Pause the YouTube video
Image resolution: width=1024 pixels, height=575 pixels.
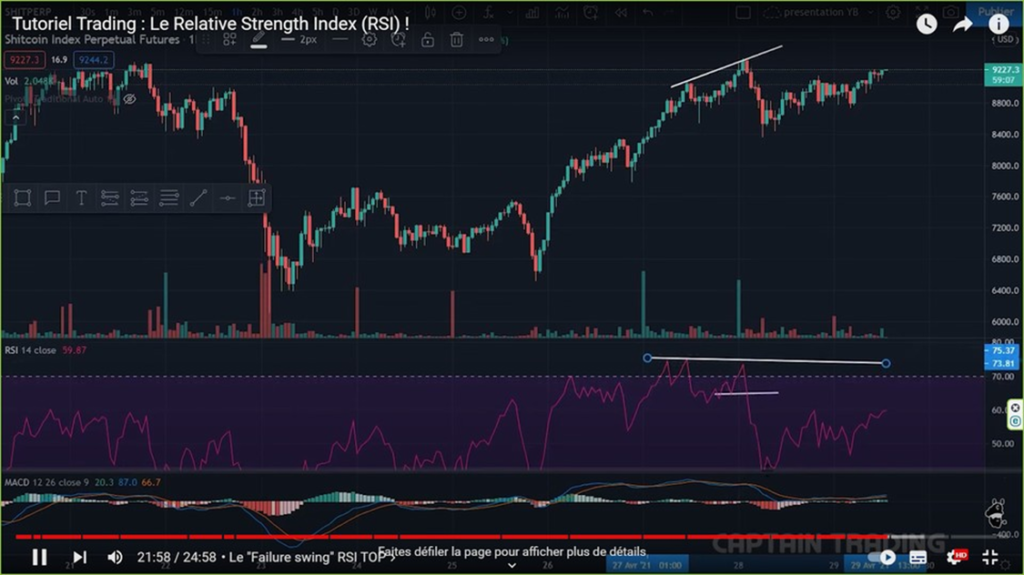coord(39,557)
